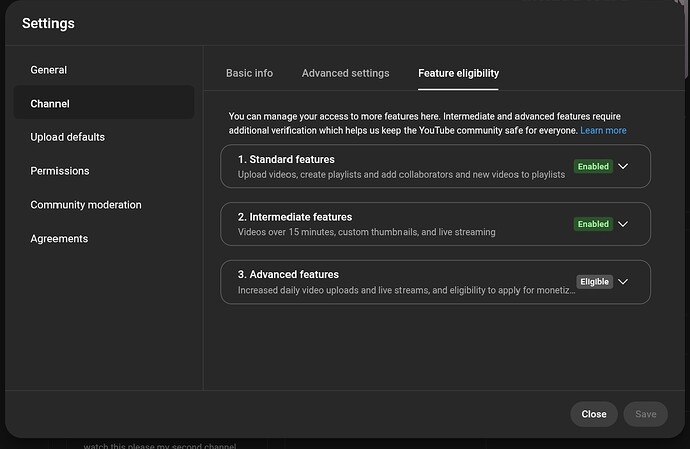The image size is (690, 449).
Task: Open Community moderation settings
Action: (x=86, y=205)
